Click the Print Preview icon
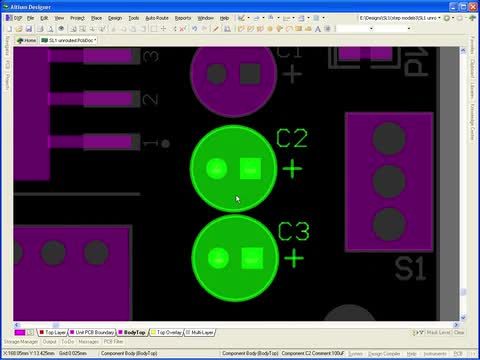Screen dimensions: 480x360 pos(50,29)
